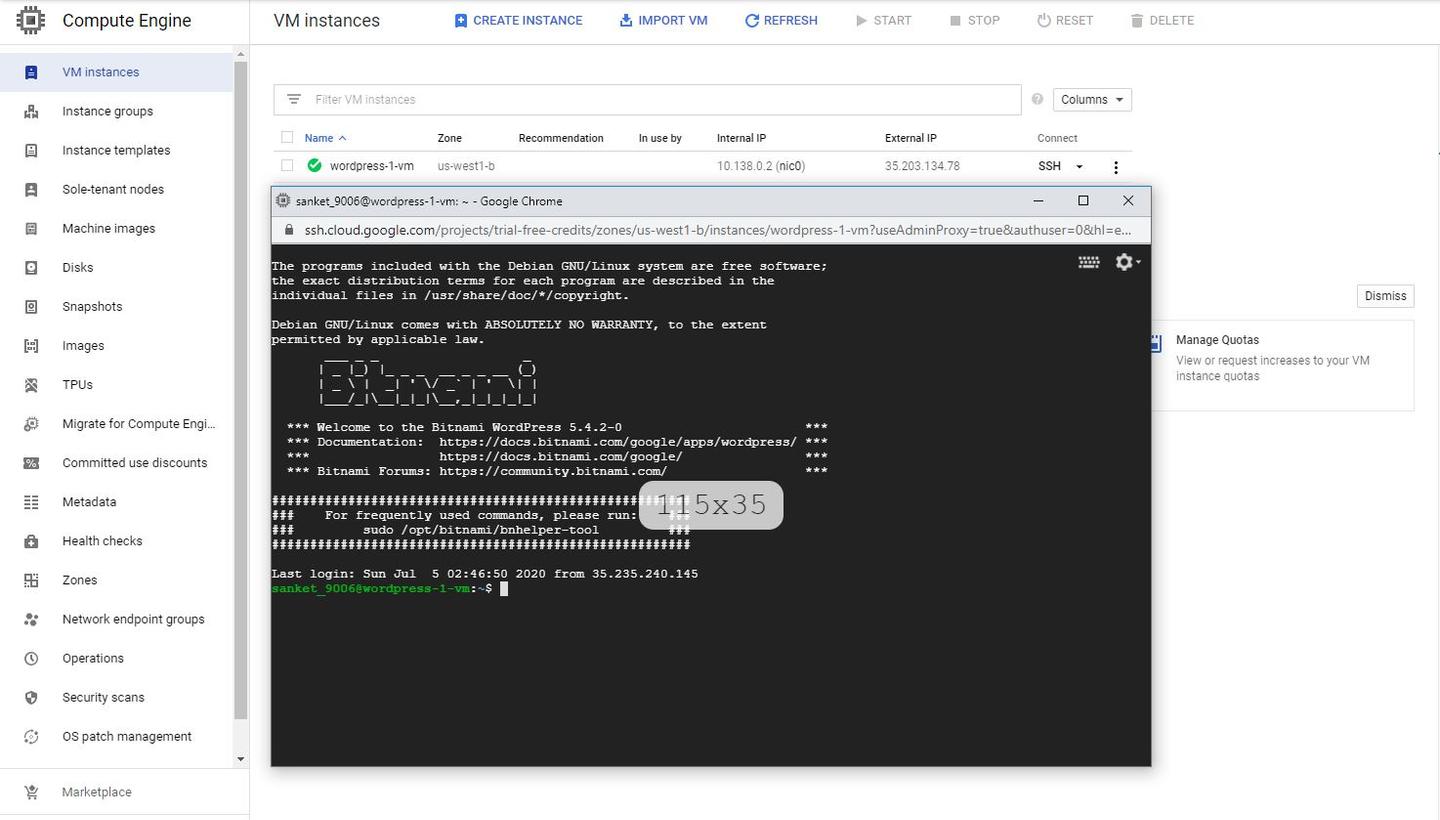This screenshot has width=1440, height=820.
Task: Click the TPUs sidebar icon
Action: pos(31,384)
